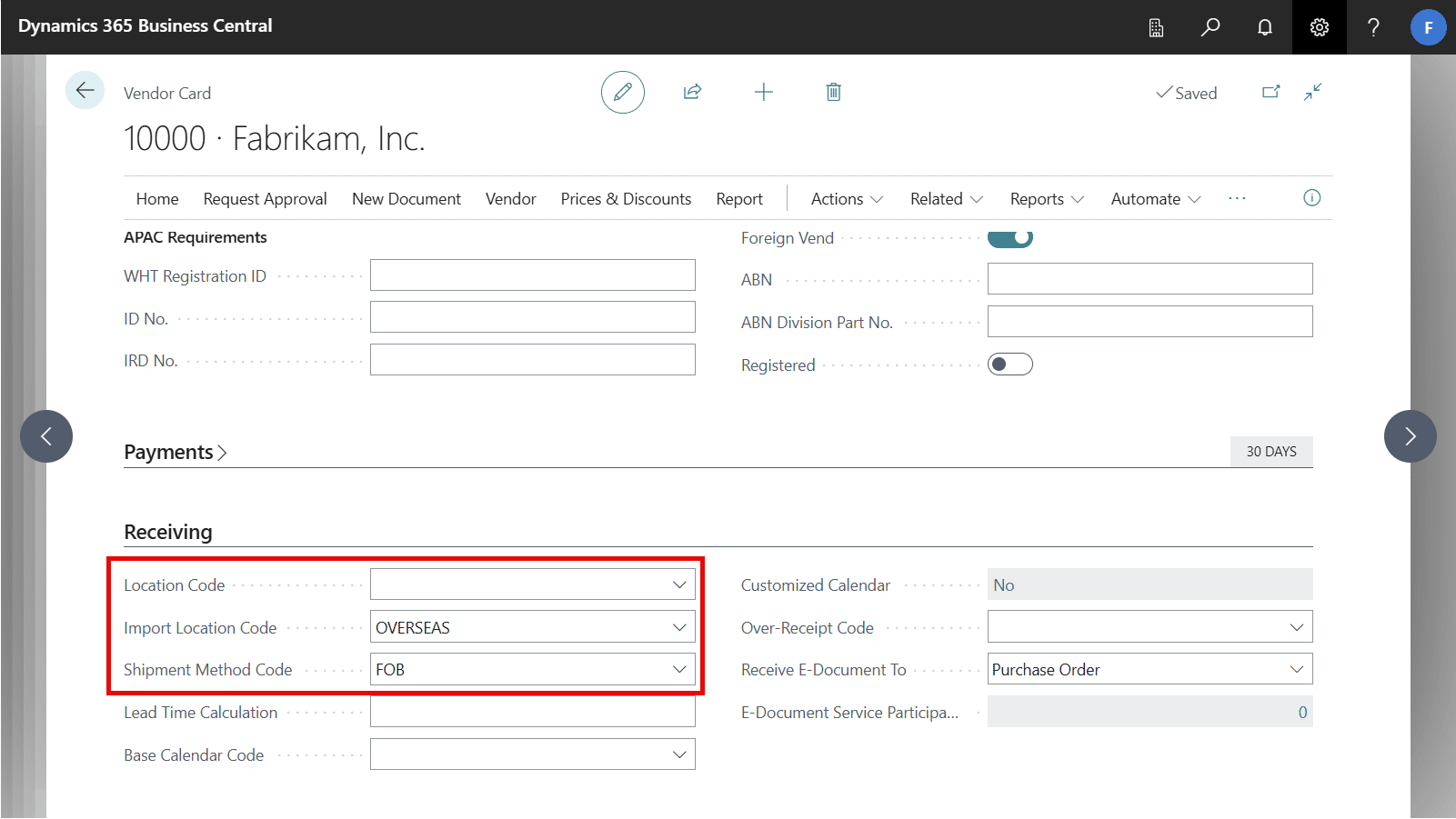Open the Shipment Method Code dropdown
Image resolution: width=1456 pixels, height=819 pixels.
pos(678,670)
